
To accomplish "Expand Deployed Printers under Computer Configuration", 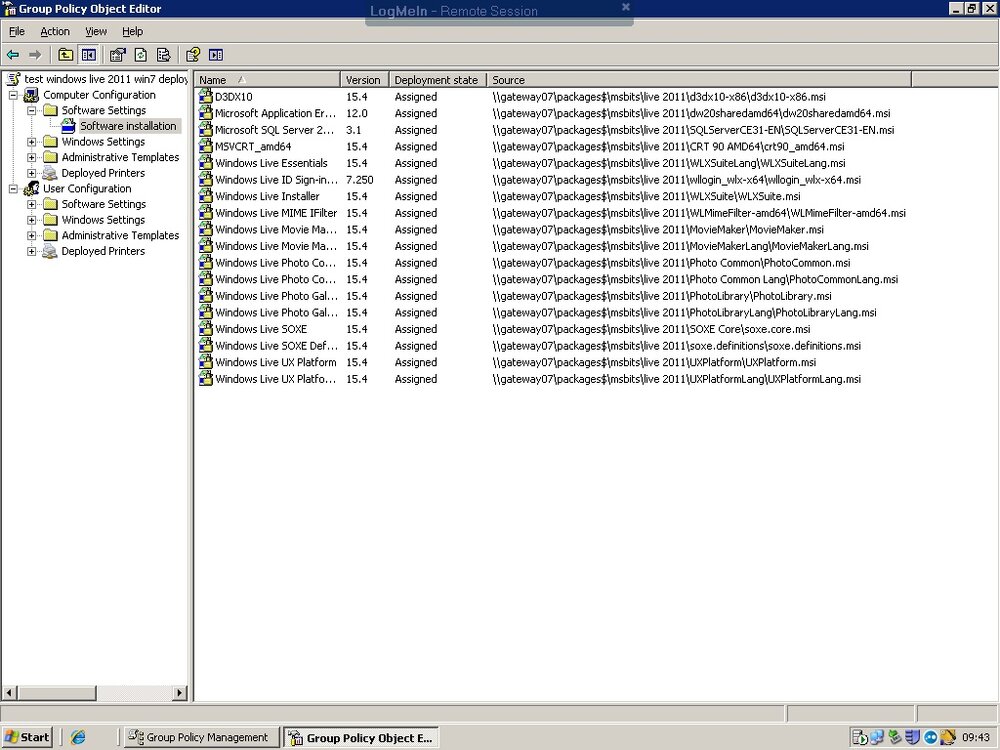I will 31,173.
